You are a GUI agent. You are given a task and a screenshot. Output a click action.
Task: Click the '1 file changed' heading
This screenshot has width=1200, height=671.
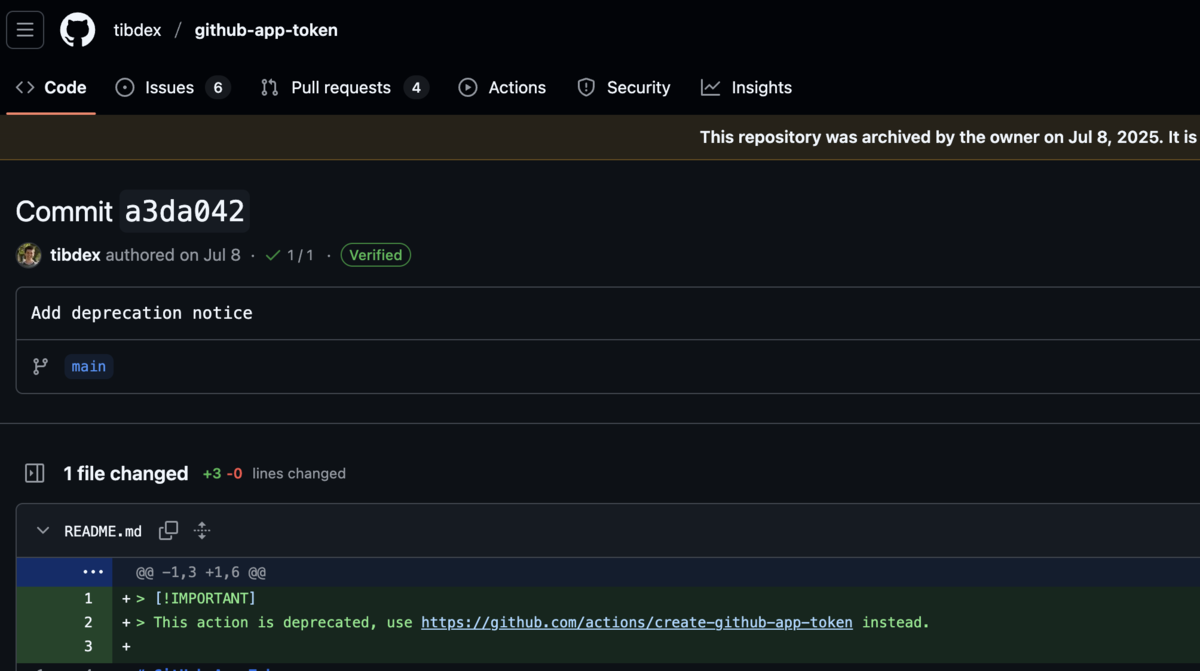pos(126,473)
